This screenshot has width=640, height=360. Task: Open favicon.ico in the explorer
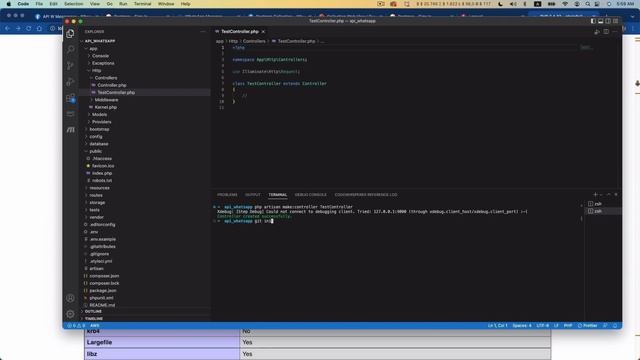pos(103,166)
